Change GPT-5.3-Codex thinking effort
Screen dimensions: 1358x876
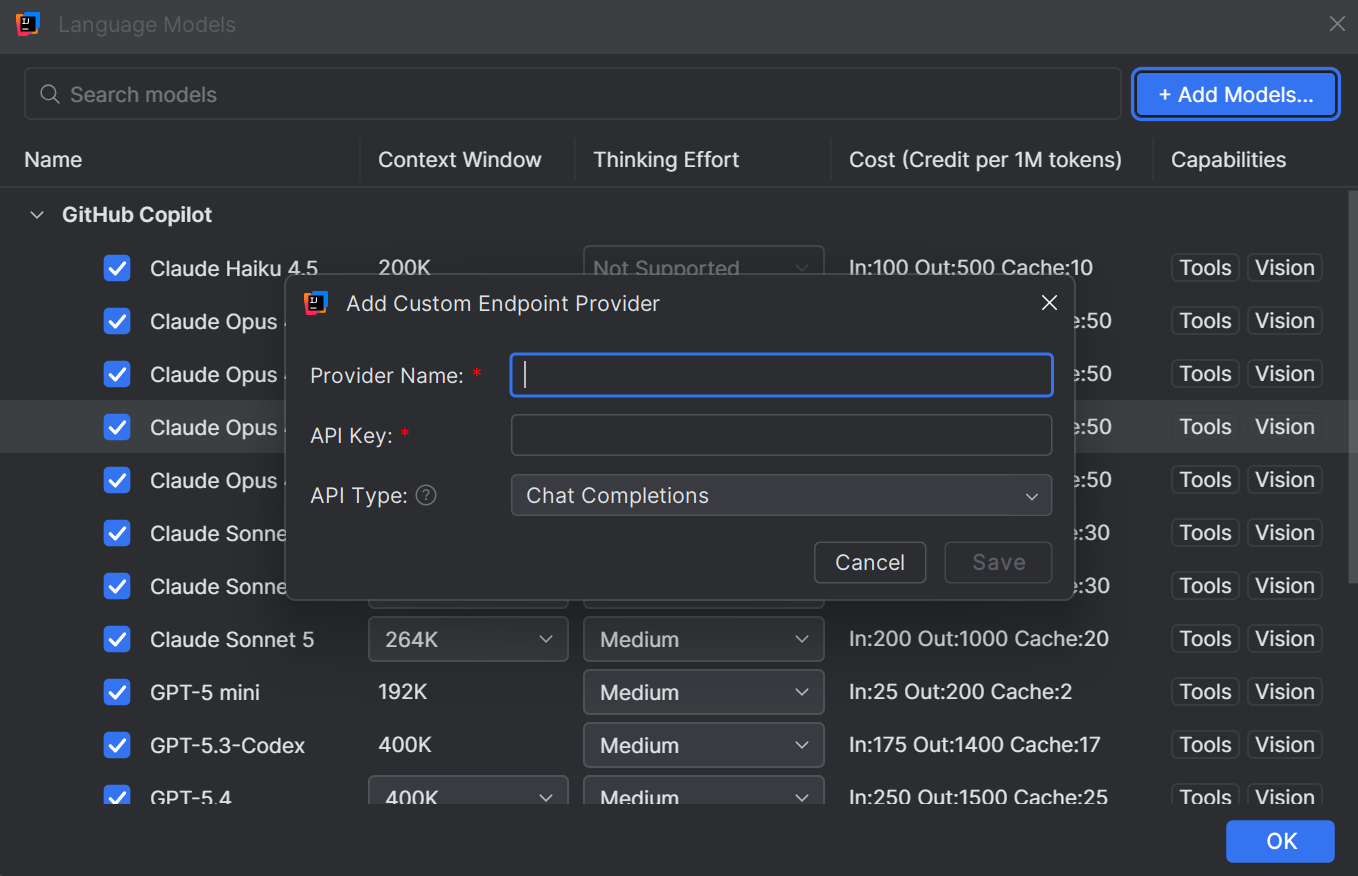pyautogui.click(x=704, y=745)
